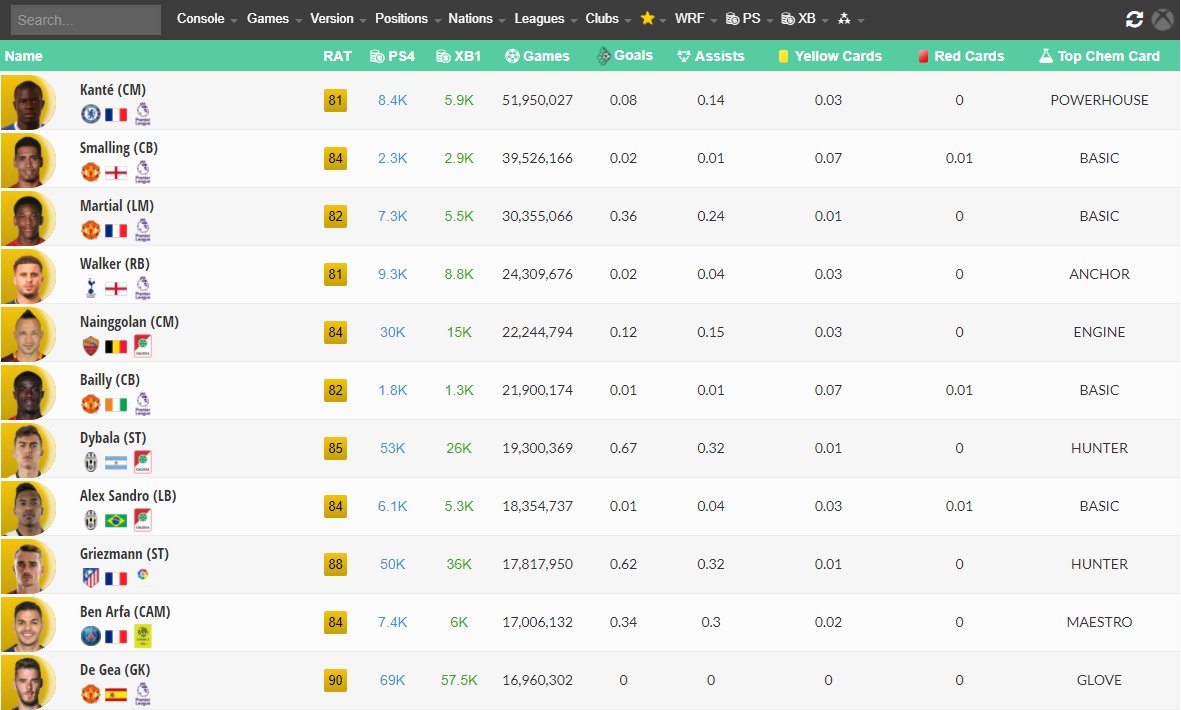The image size is (1181, 710).
Task: Click De Gea's XB1 price 57.5K
Action: [x=459, y=680]
